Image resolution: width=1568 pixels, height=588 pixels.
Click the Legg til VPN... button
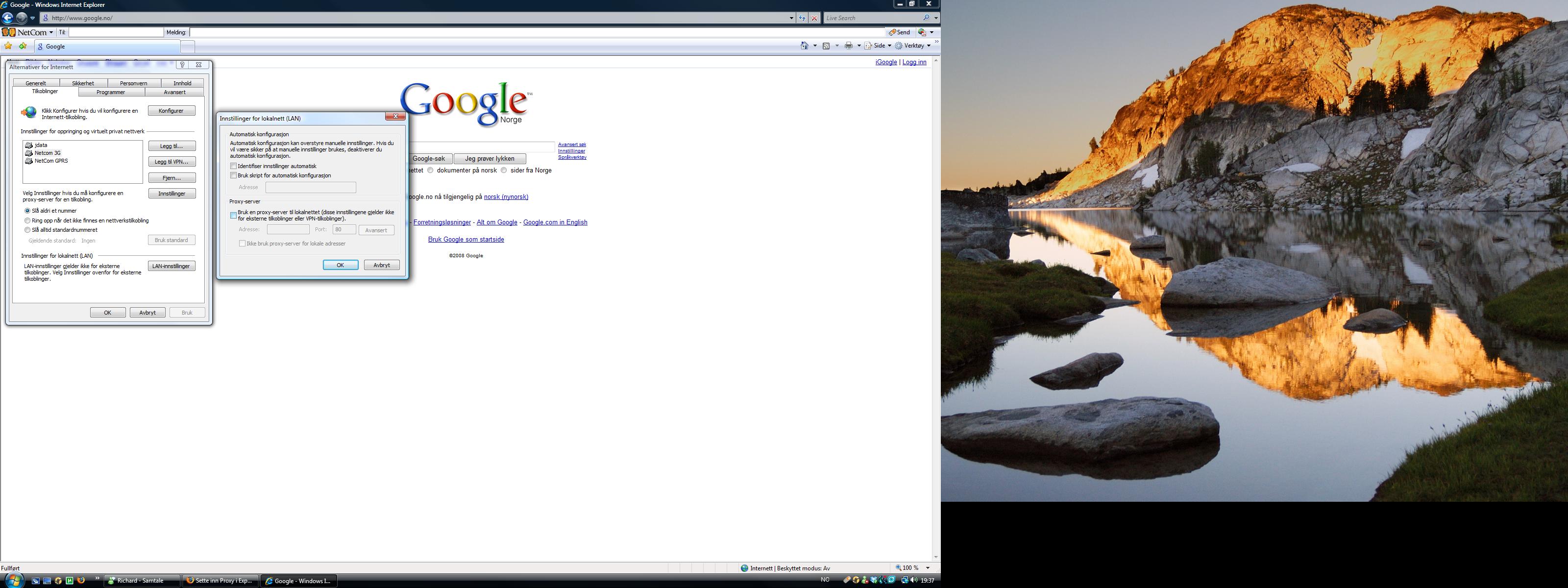coord(171,162)
